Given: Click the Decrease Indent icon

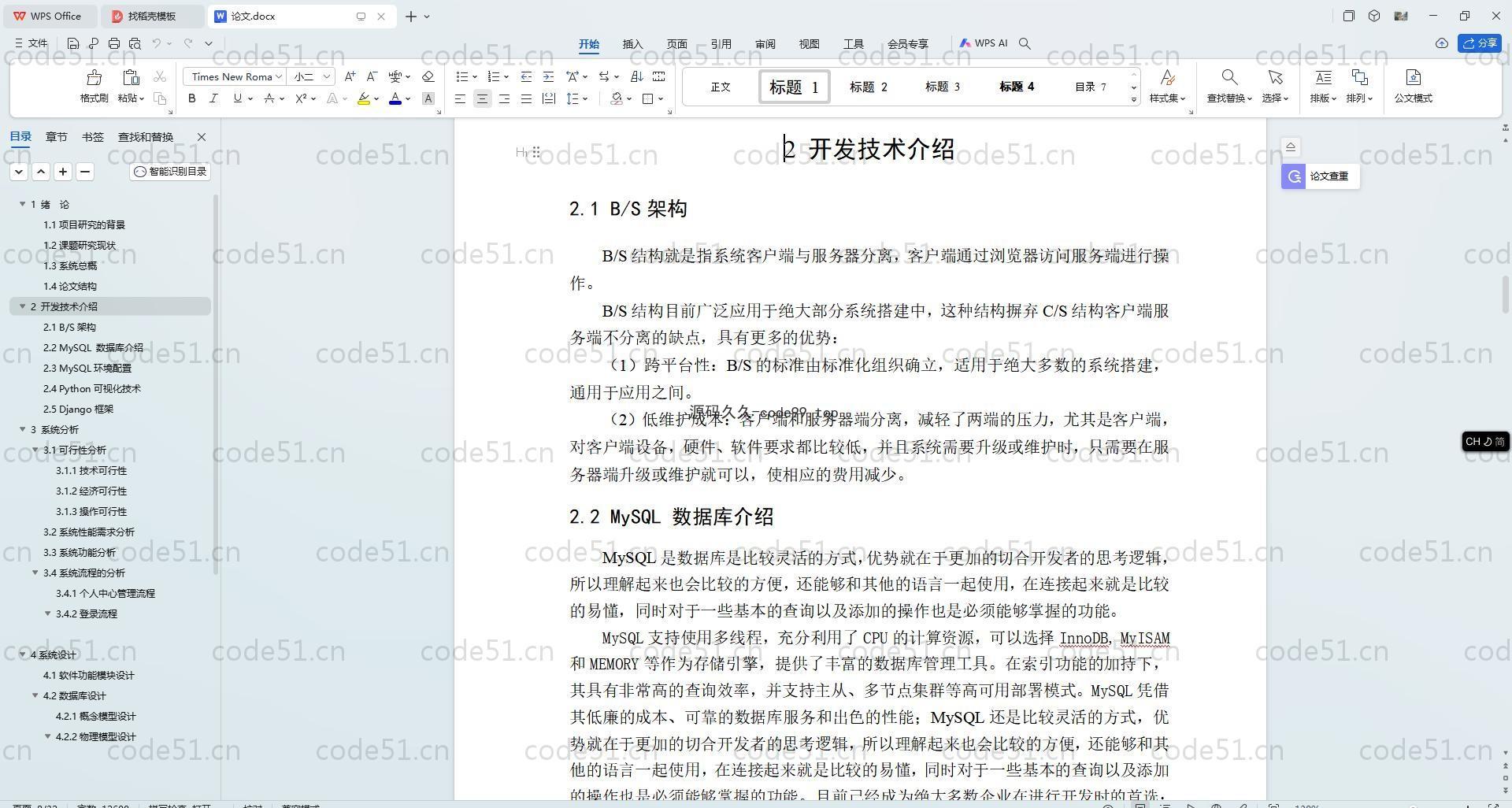Looking at the screenshot, I should point(526,76).
